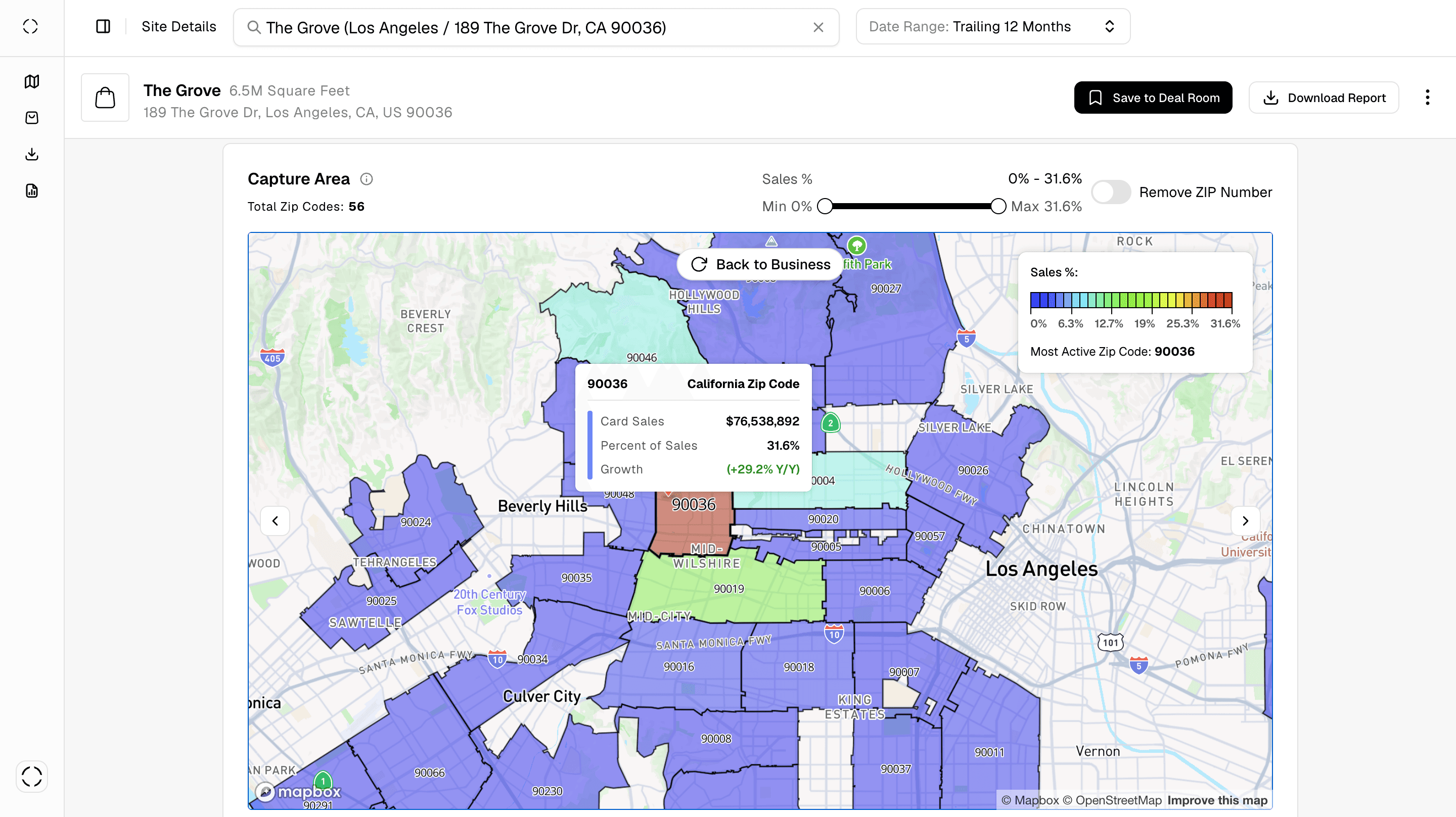
Task: Select ZIP 90035 label on map
Action: click(x=576, y=578)
